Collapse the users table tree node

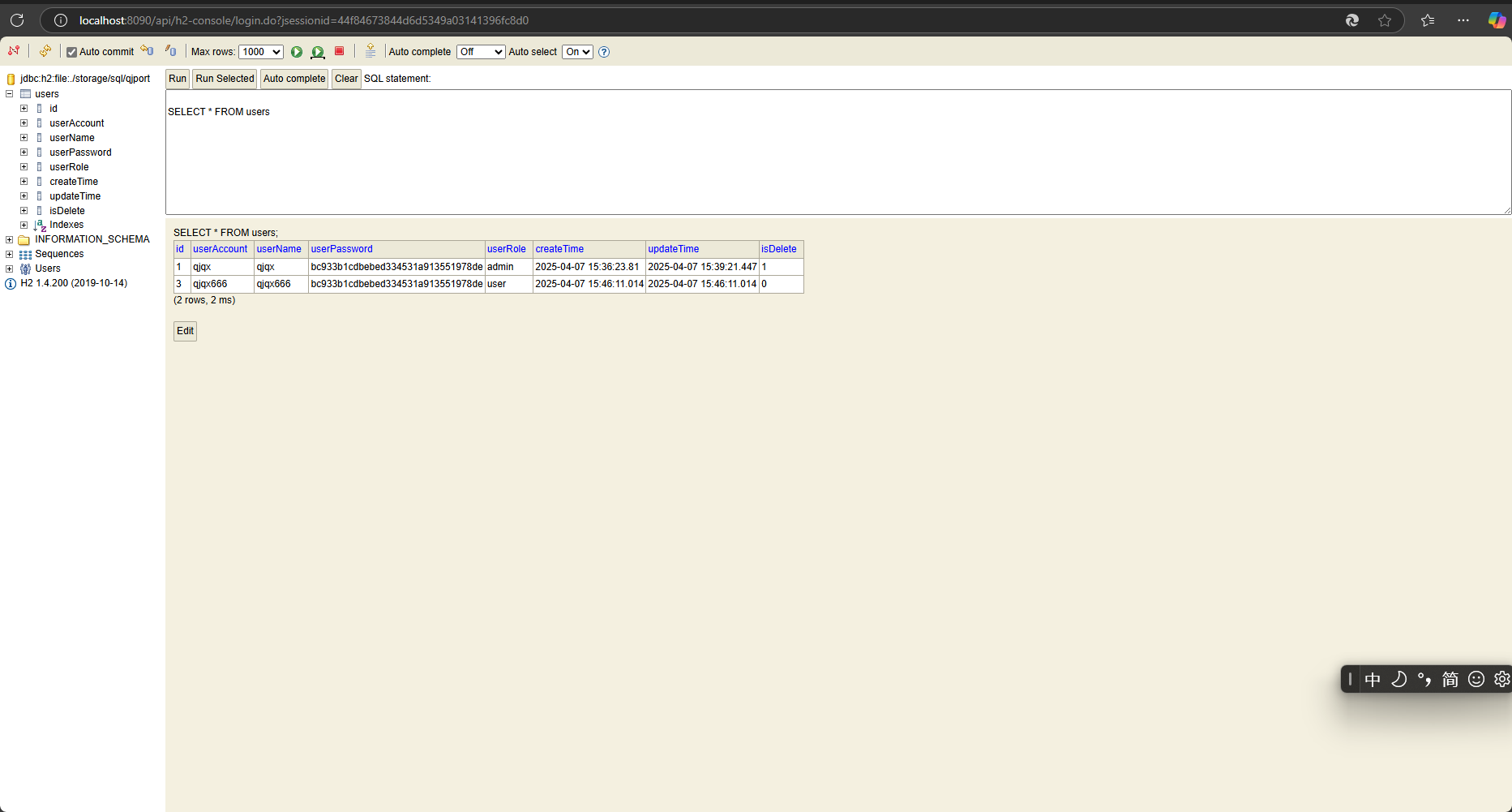pyautogui.click(x=10, y=94)
